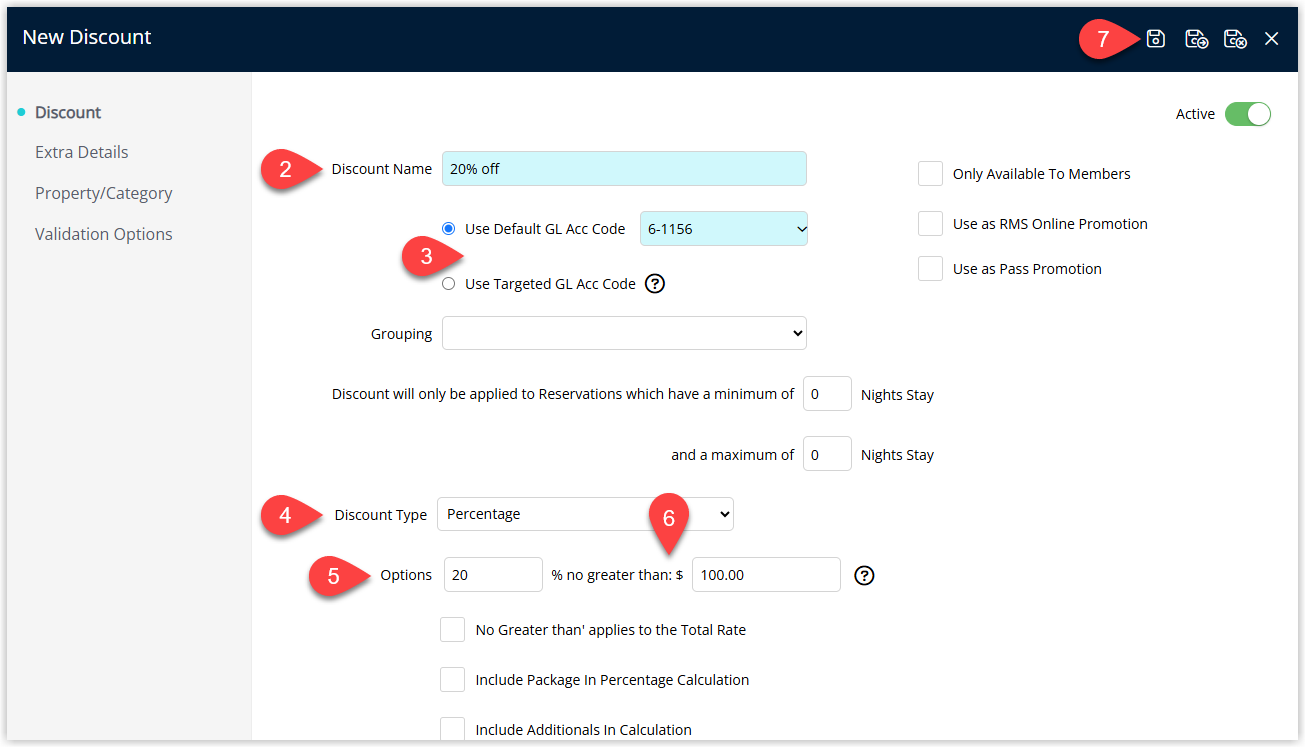Go to the Extra Details section

coord(82,152)
